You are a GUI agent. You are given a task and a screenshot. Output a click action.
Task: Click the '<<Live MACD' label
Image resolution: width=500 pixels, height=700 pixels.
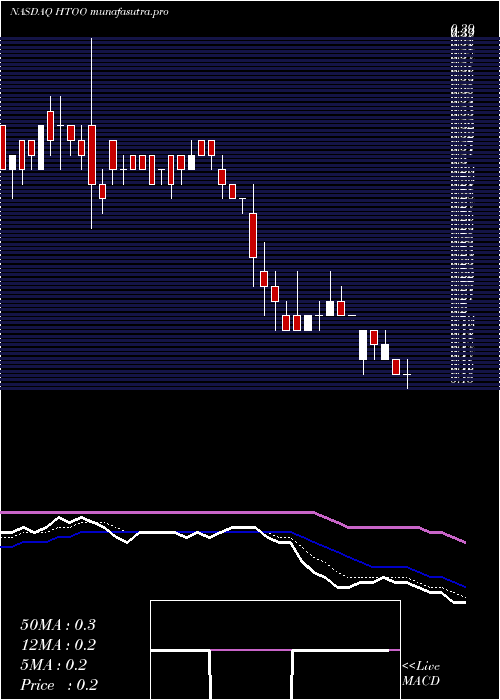tap(421, 674)
